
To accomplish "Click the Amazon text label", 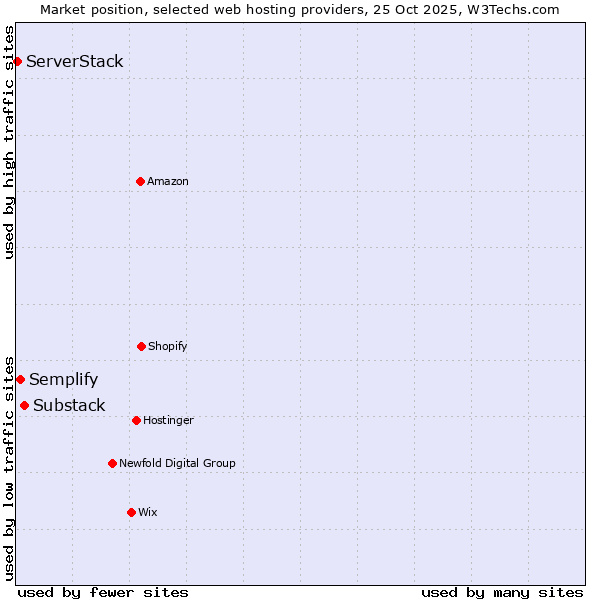I will [168, 181].
